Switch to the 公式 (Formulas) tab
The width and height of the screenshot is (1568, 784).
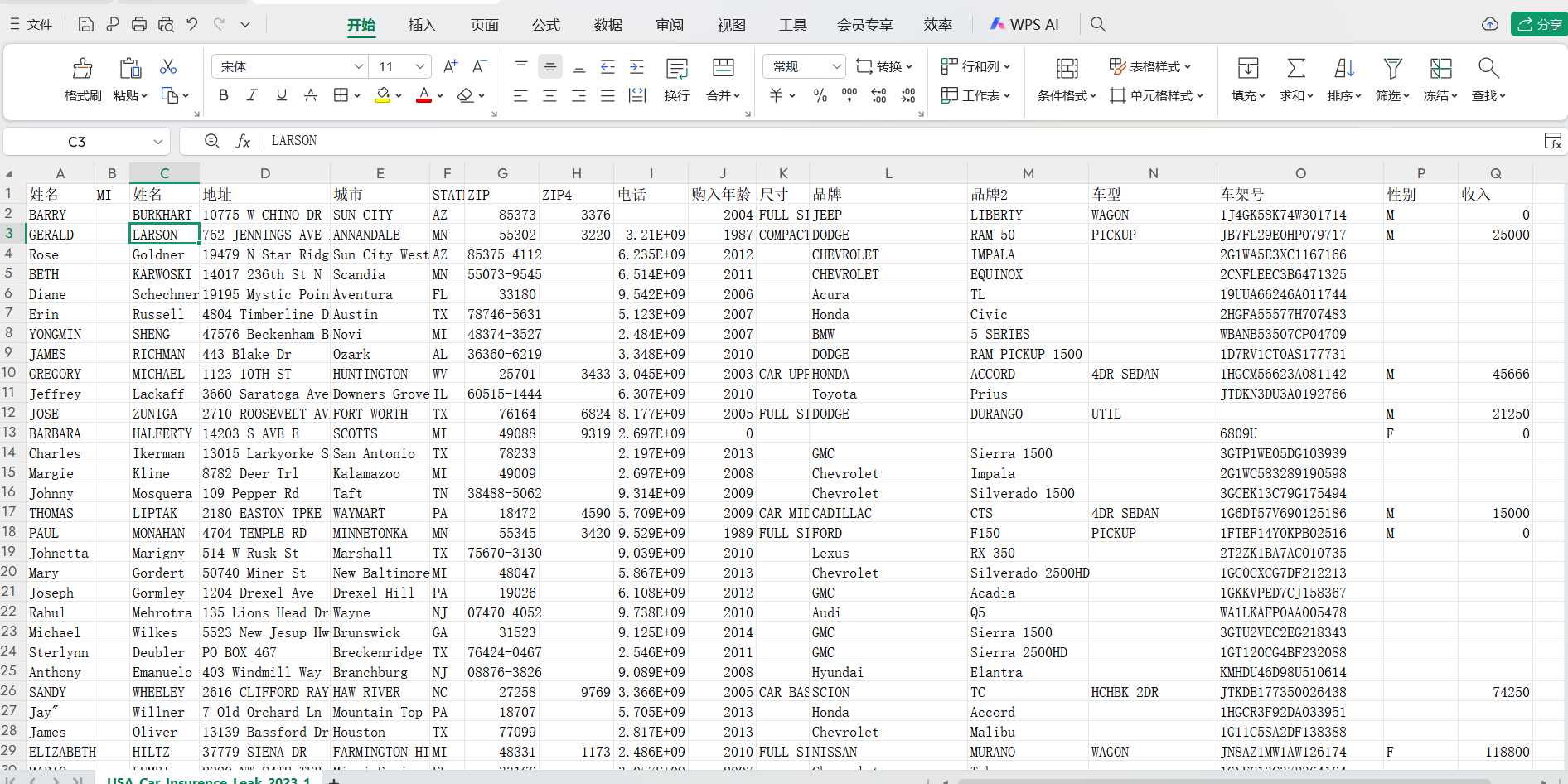coord(546,25)
